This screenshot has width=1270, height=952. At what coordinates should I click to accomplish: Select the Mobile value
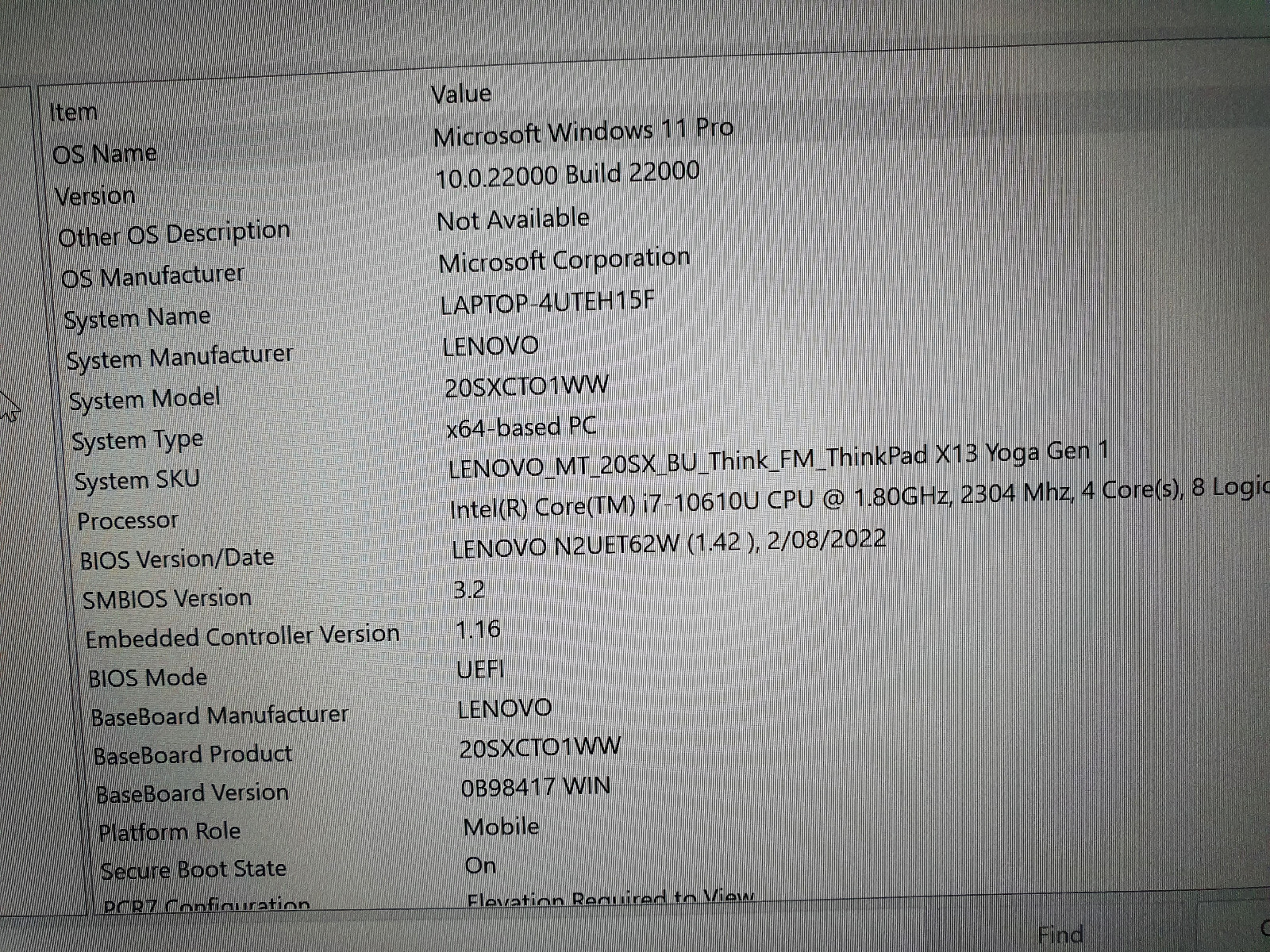pyautogui.click(x=502, y=827)
